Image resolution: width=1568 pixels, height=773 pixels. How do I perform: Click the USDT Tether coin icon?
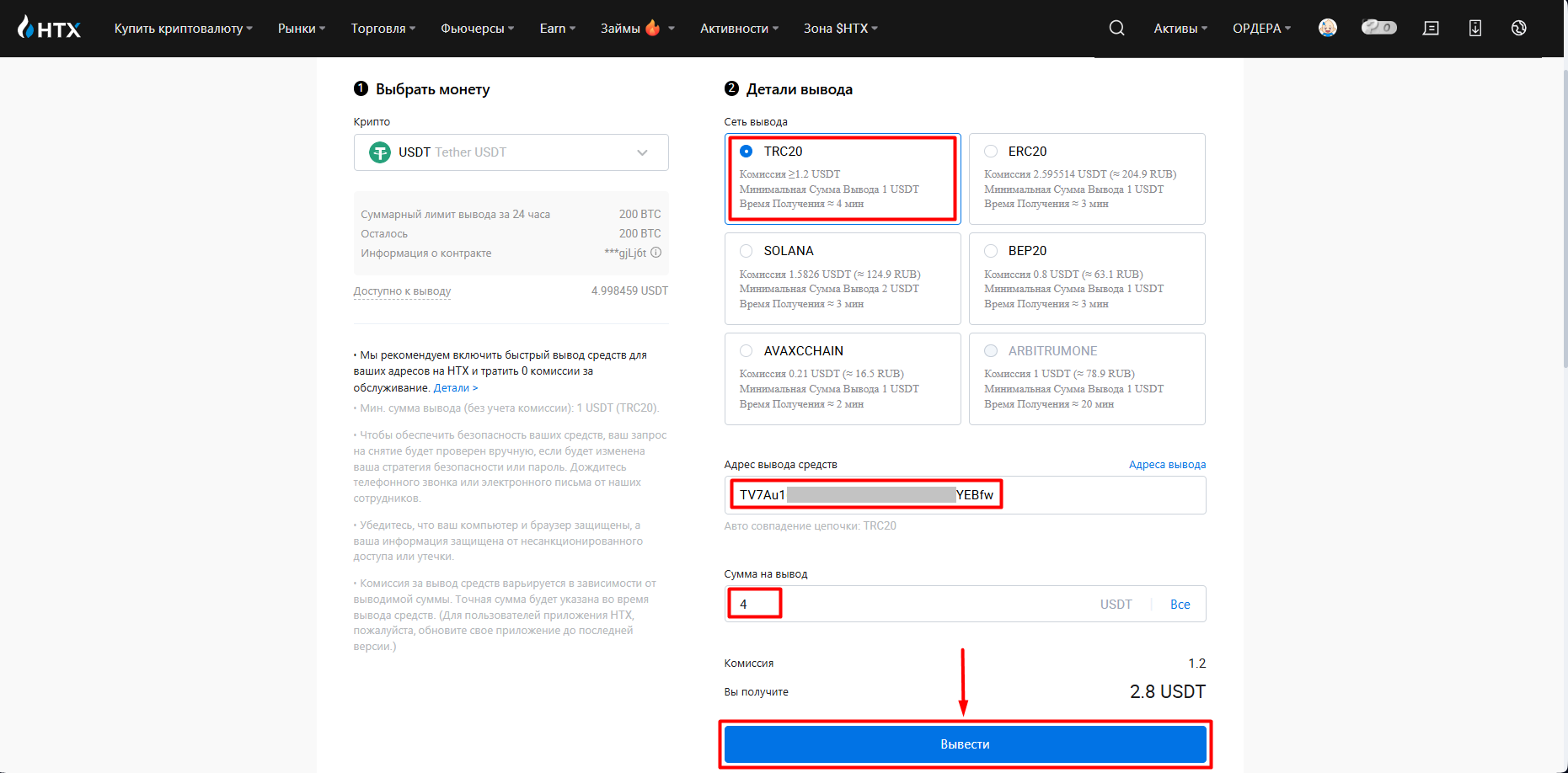coord(380,152)
